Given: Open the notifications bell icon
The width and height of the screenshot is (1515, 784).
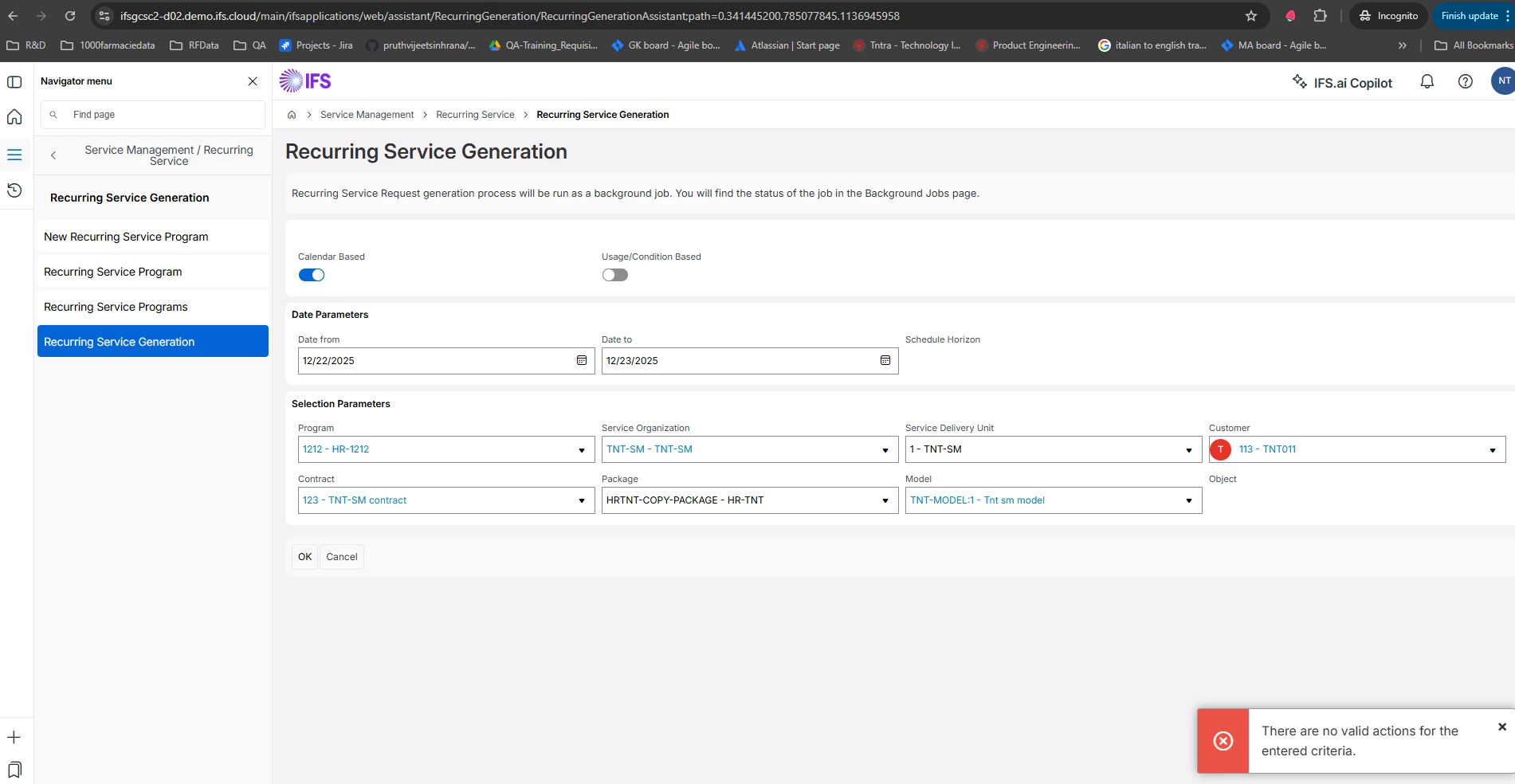Looking at the screenshot, I should point(1427,81).
